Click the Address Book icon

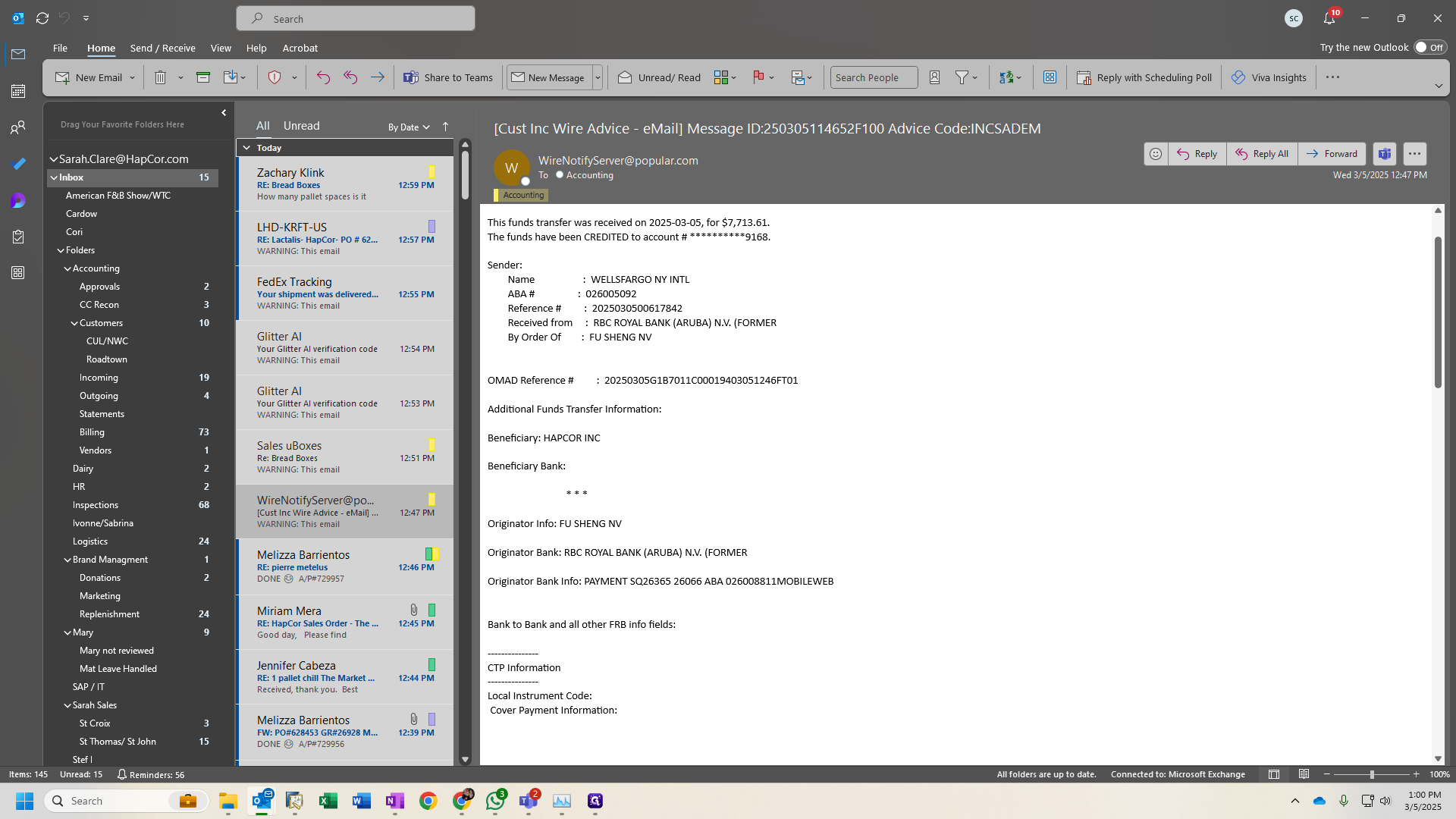pos(934,77)
